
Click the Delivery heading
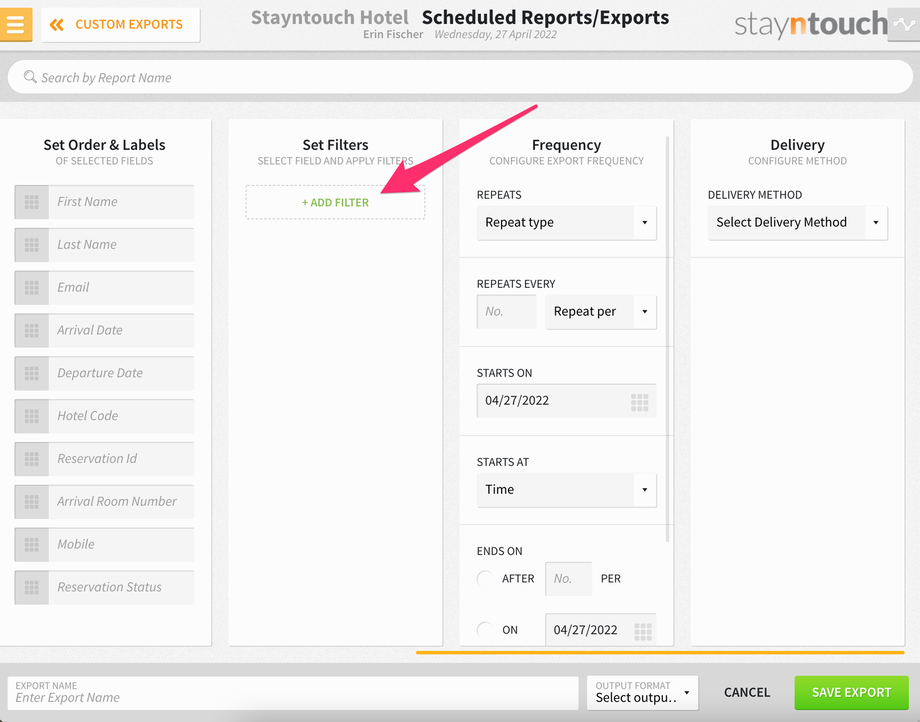pyautogui.click(x=797, y=145)
